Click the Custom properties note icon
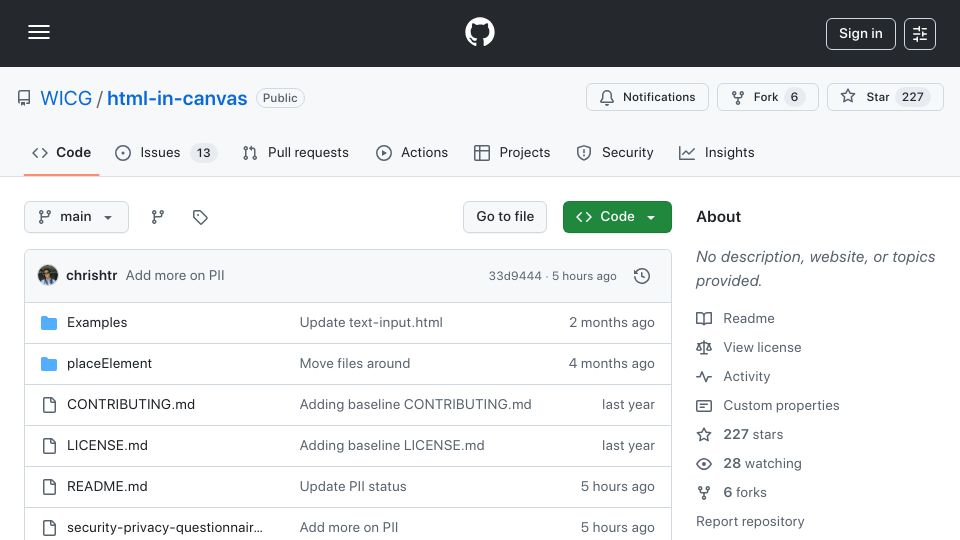The image size is (960, 540). [704, 405]
